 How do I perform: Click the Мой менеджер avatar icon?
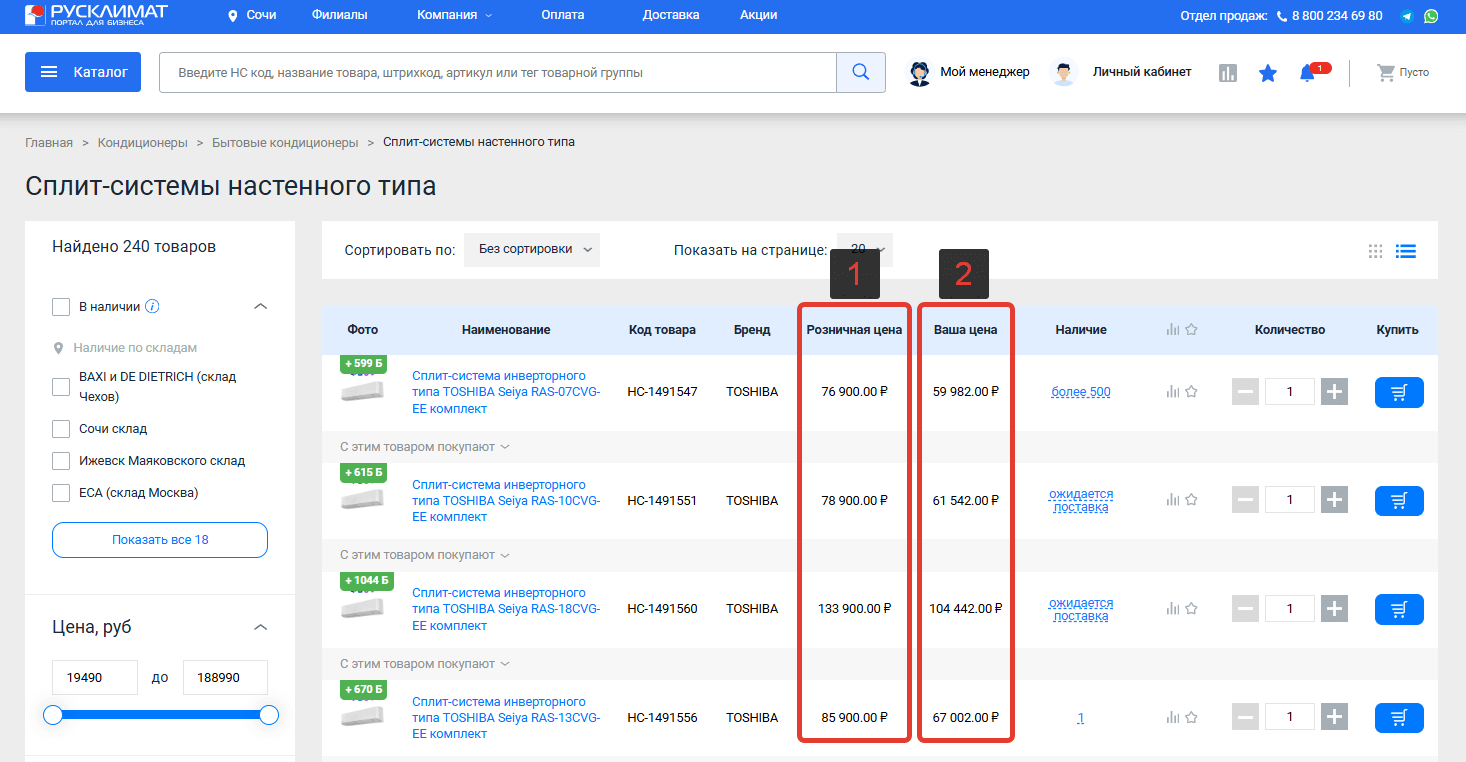[920, 73]
